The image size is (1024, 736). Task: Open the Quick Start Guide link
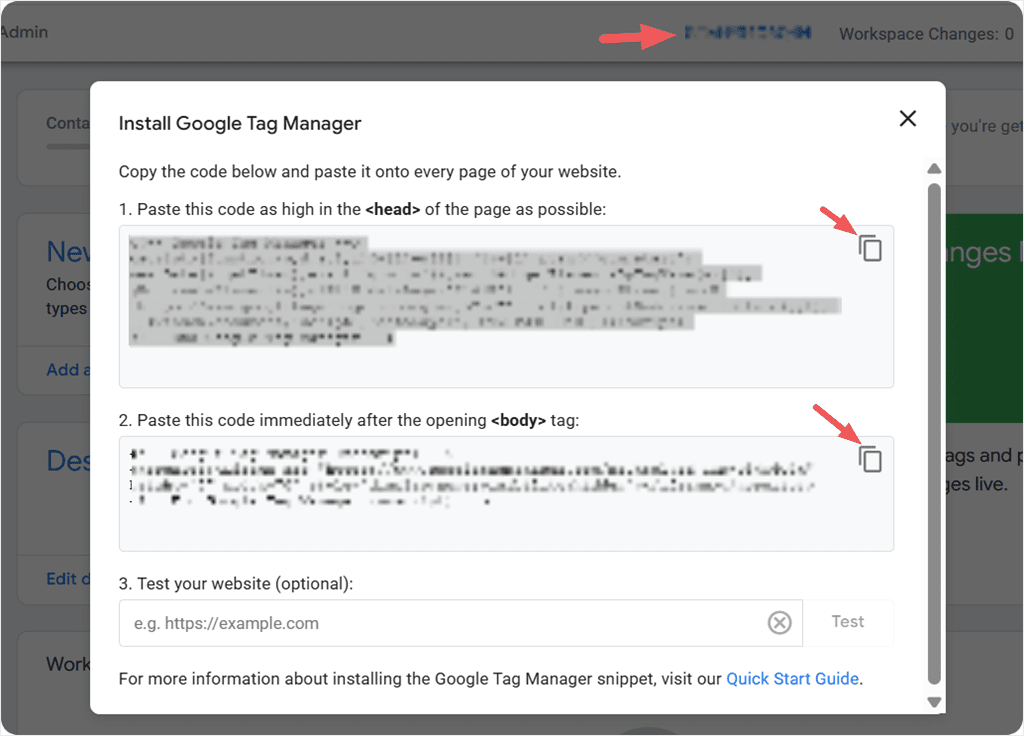click(792, 679)
